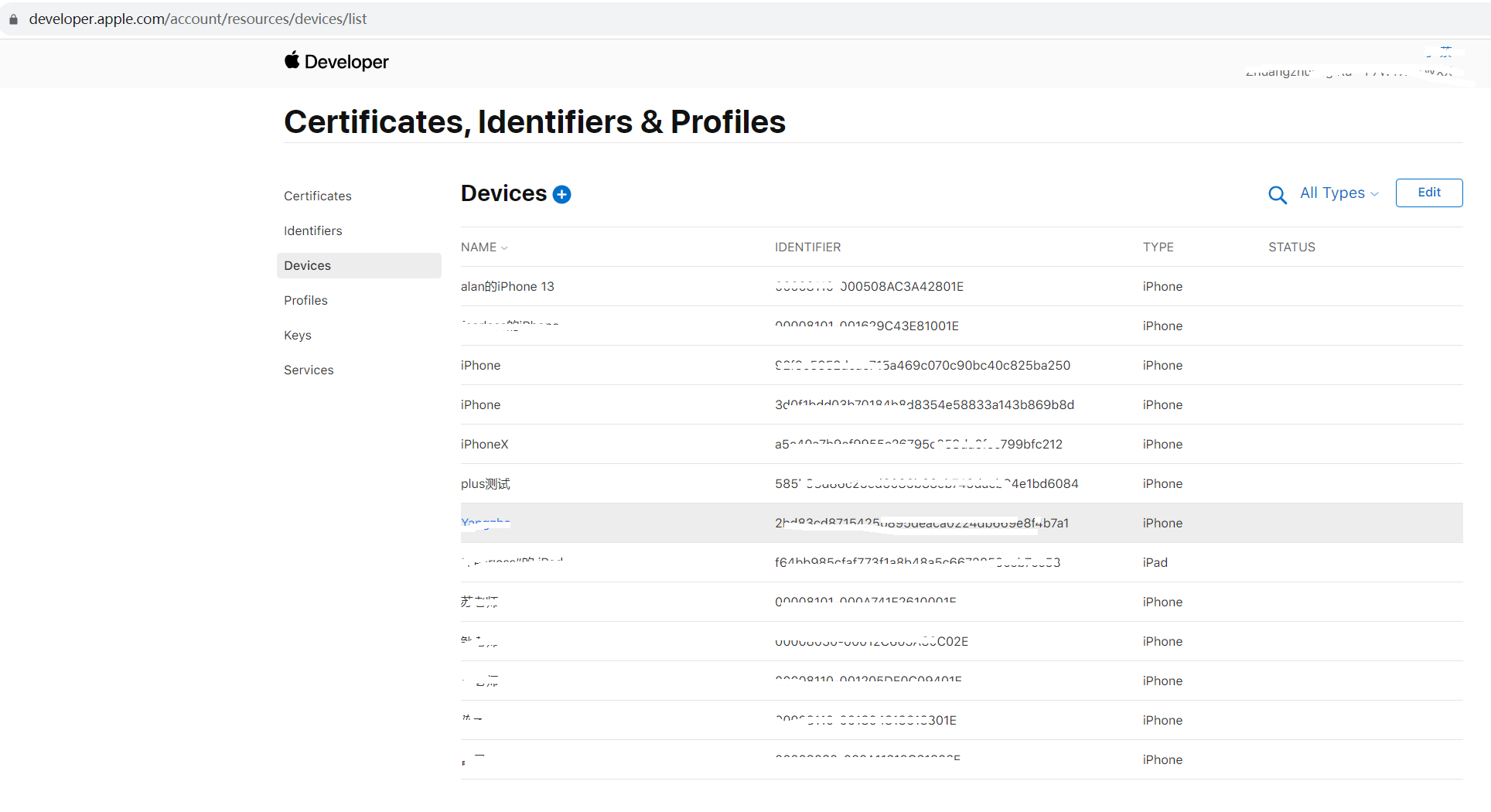Click the lock icon in address bar

13,19
